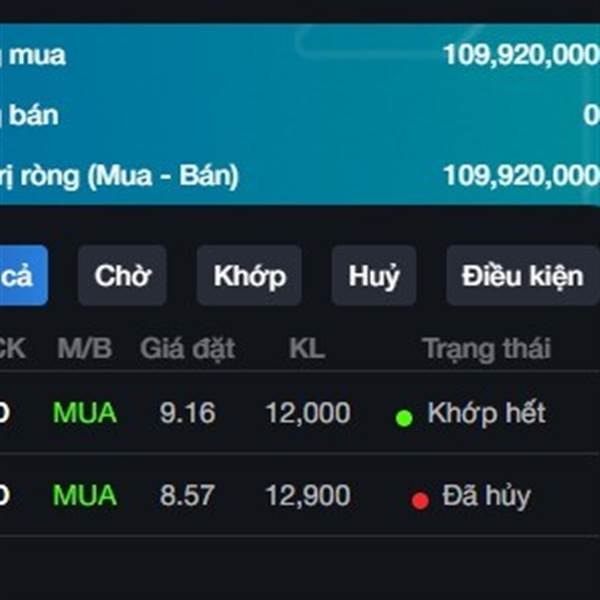
Task: Click the green dot beside Khớp hết
Action: point(404,418)
